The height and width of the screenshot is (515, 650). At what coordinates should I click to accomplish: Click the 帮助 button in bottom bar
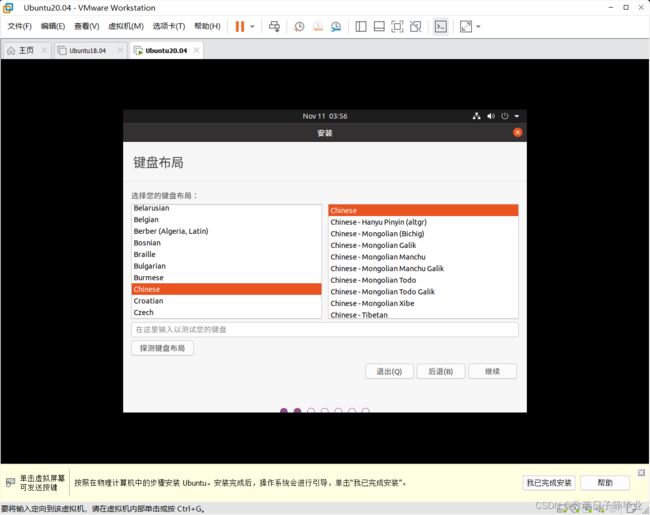[605, 483]
